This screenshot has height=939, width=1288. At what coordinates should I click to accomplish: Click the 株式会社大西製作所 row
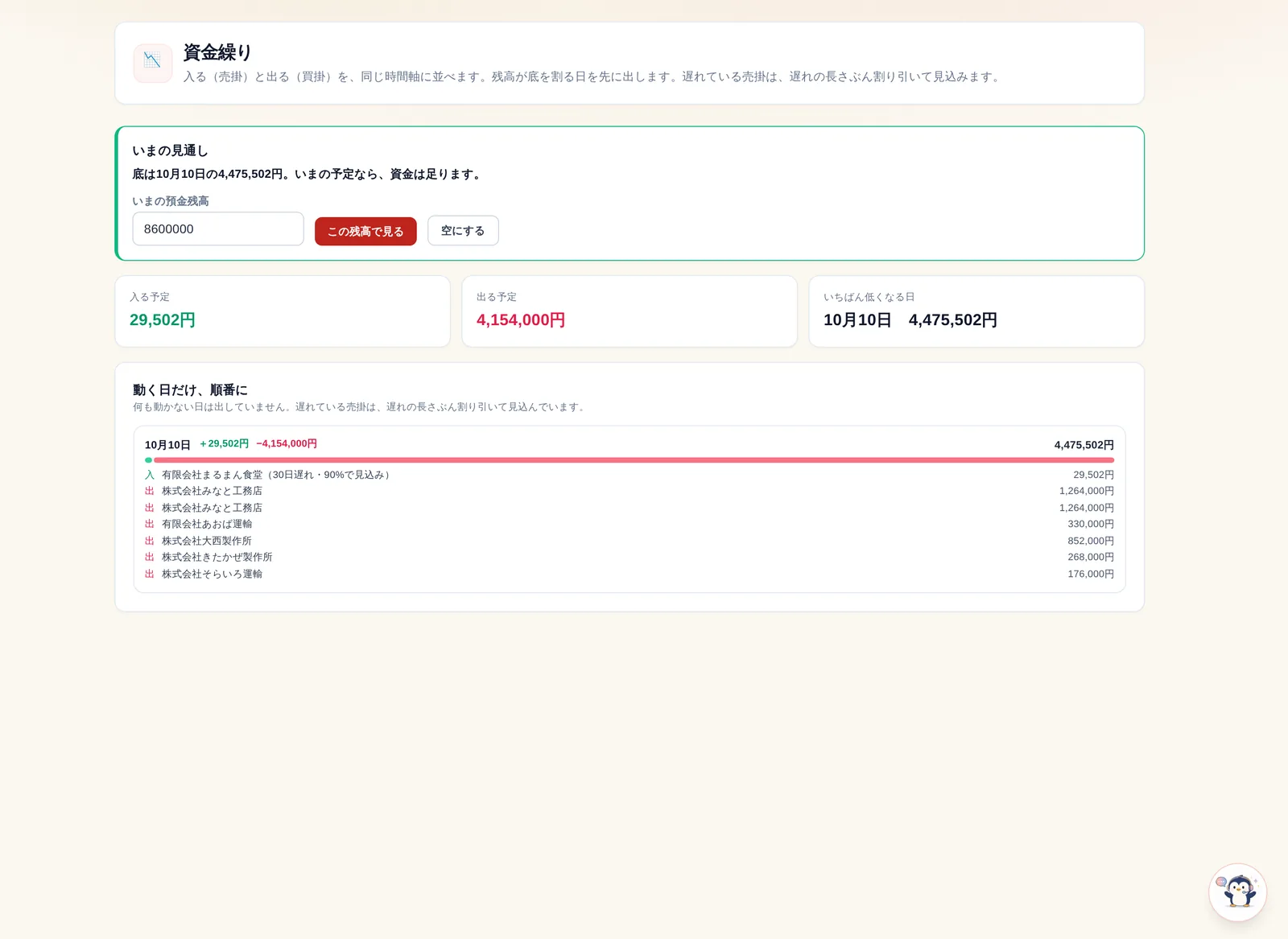point(630,541)
